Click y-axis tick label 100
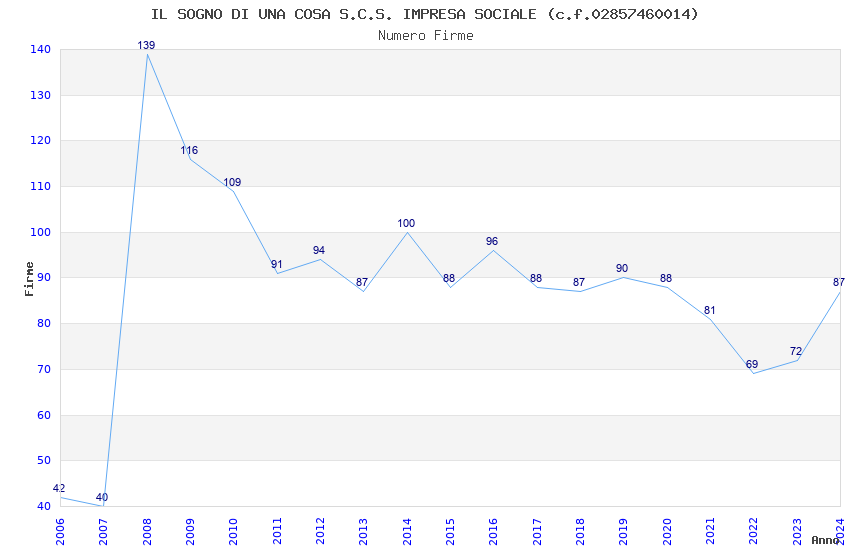 click(x=41, y=232)
